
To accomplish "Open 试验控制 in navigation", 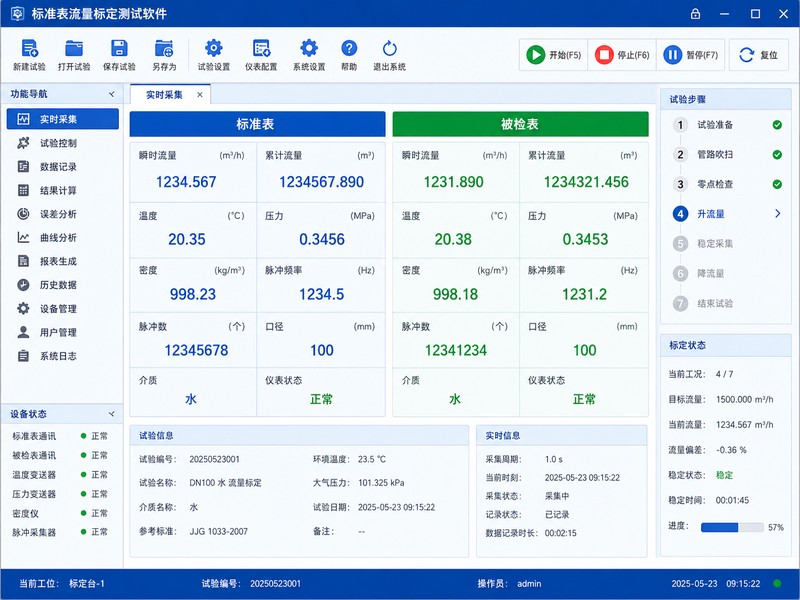I will (x=63, y=143).
